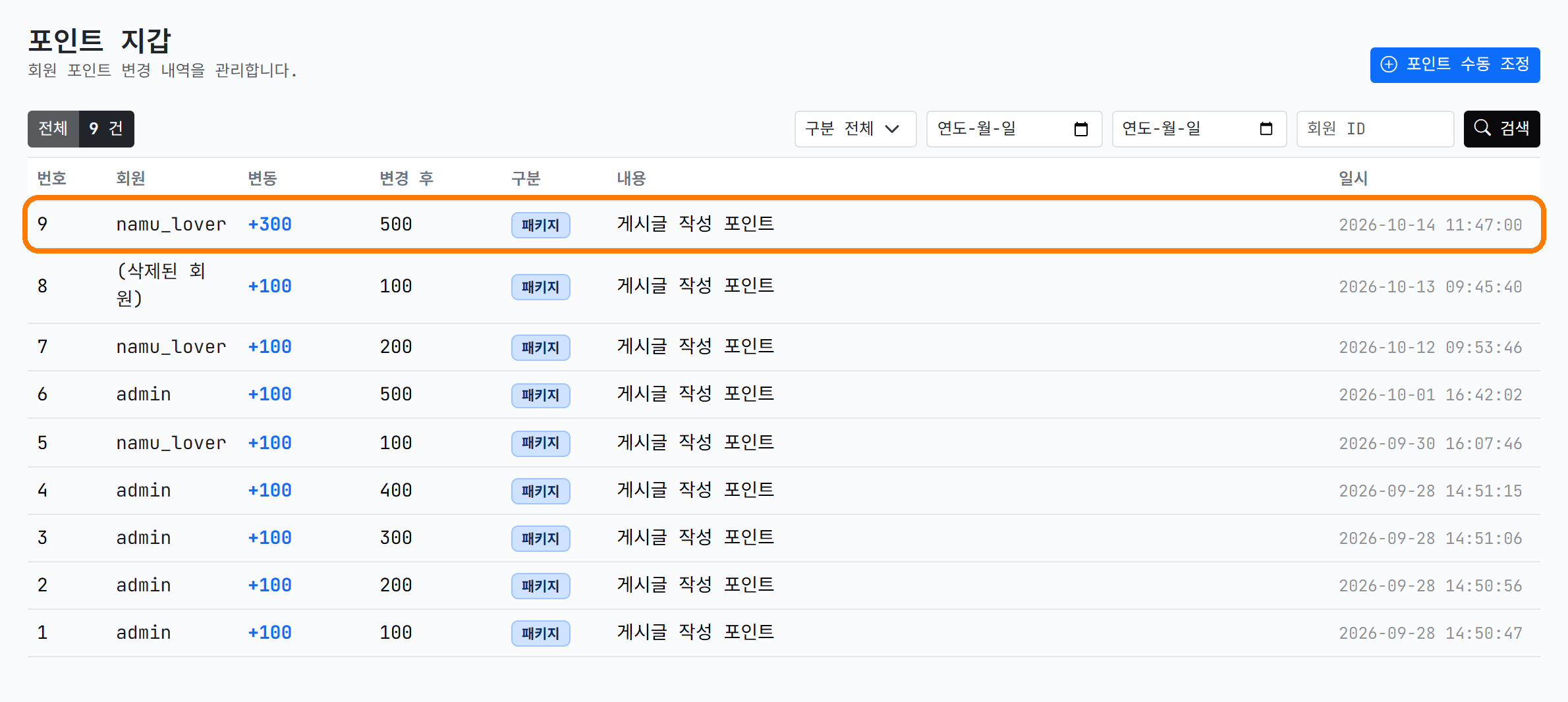Screen dimensions: 1568x702
Task: Click the 300 balance value in row 3
Action: tap(396, 538)
